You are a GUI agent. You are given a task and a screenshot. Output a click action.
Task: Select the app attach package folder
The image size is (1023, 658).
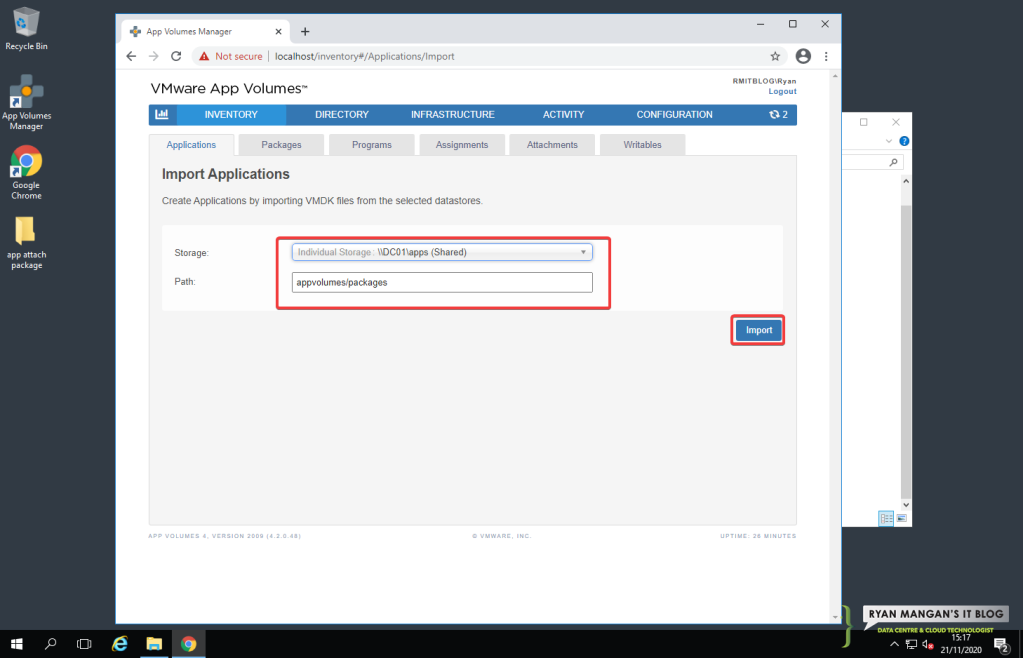26,243
